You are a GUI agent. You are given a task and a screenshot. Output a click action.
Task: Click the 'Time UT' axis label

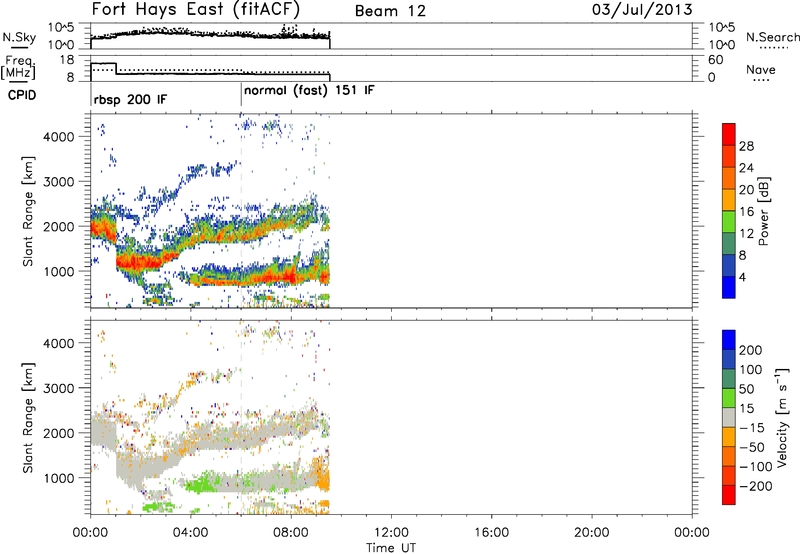[391, 548]
